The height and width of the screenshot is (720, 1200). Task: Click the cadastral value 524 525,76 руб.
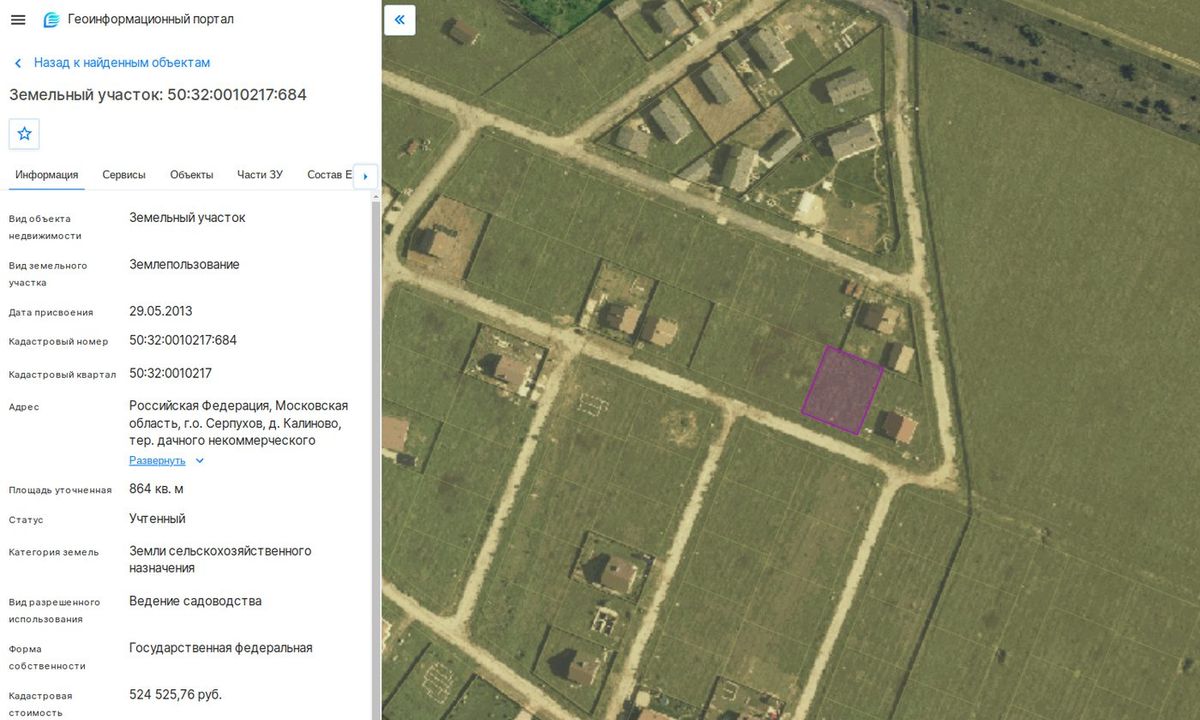tap(176, 695)
